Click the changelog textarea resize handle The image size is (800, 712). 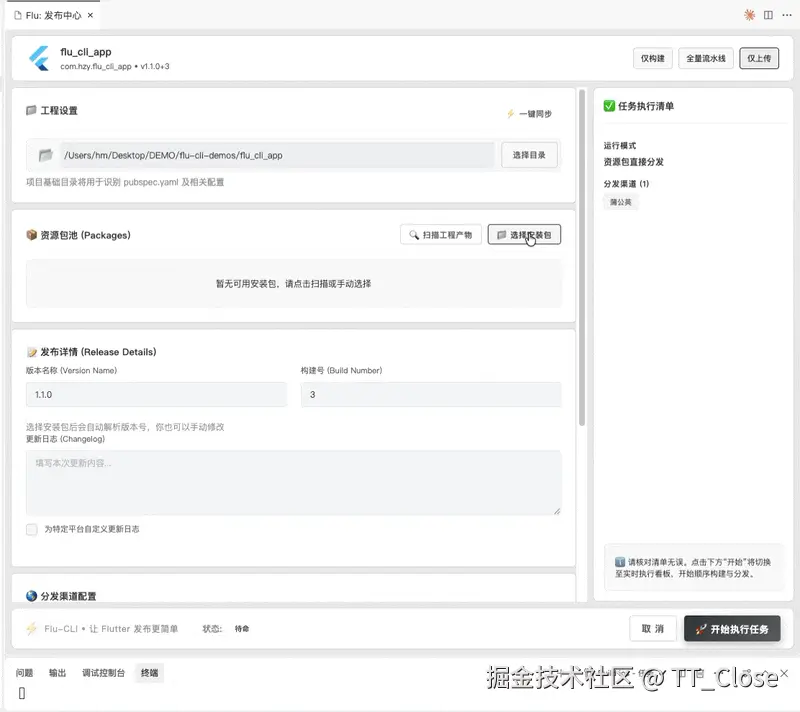point(557,511)
